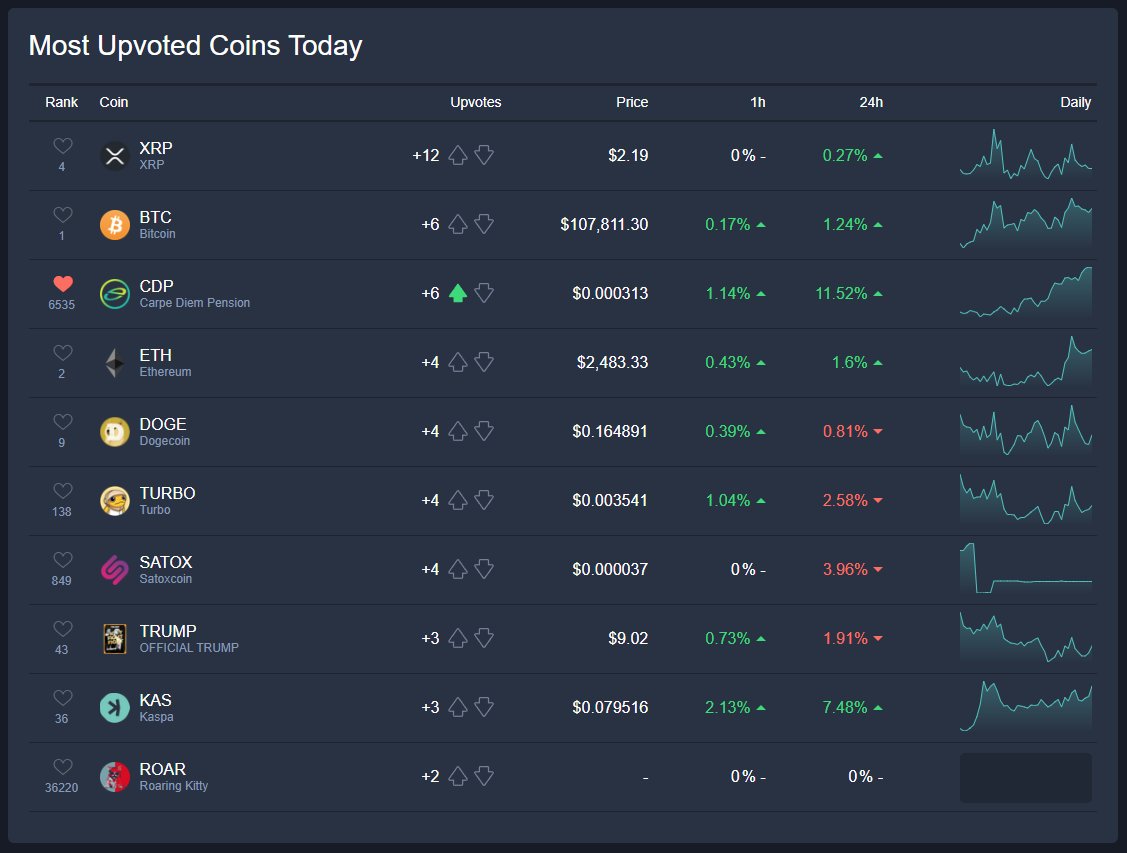The image size is (1127, 853).
Task: Open the ETH Ethereum name link
Action: pyautogui.click(x=165, y=362)
